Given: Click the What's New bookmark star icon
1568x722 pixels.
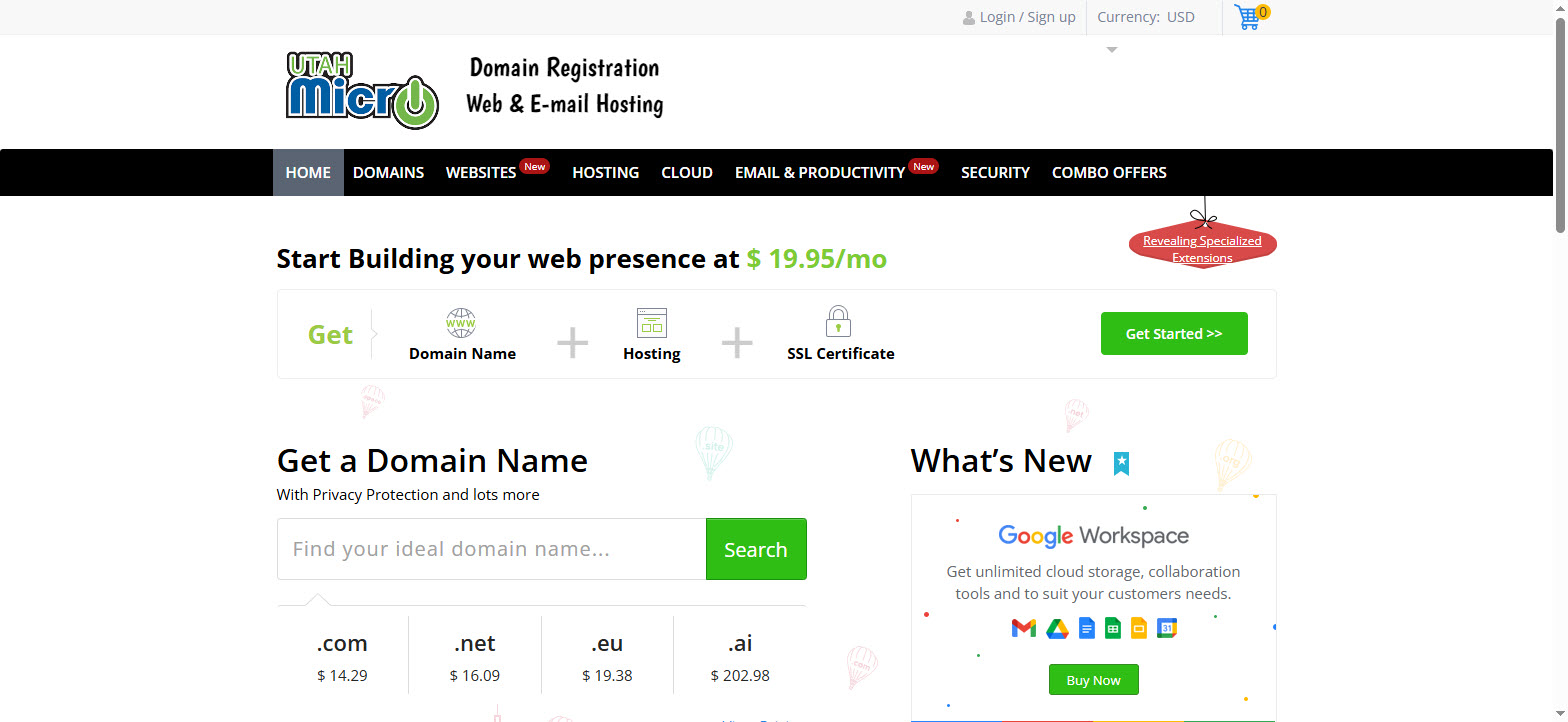Looking at the screenshot, I should 1121,463.
